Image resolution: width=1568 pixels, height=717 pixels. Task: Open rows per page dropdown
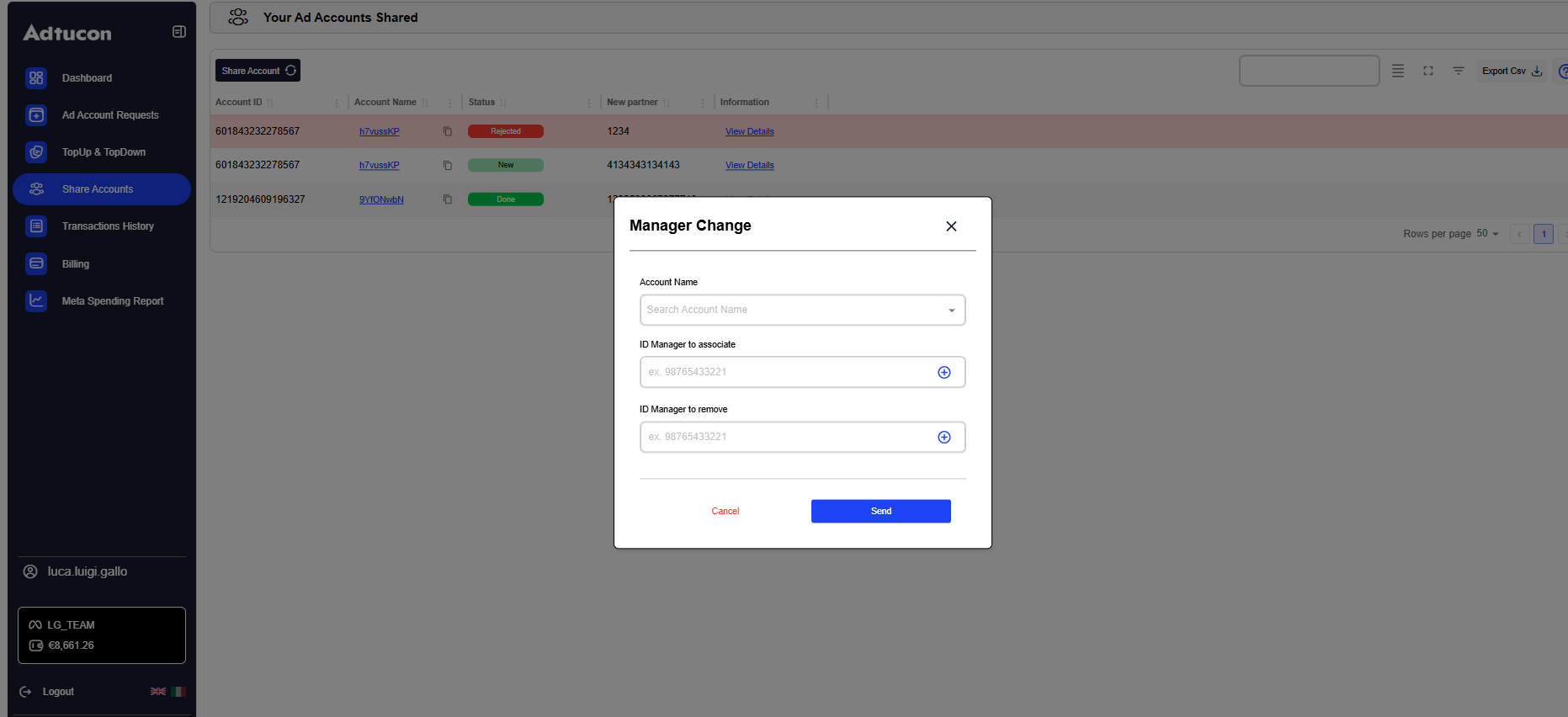pyautogui.click(x=1487, y=234)
